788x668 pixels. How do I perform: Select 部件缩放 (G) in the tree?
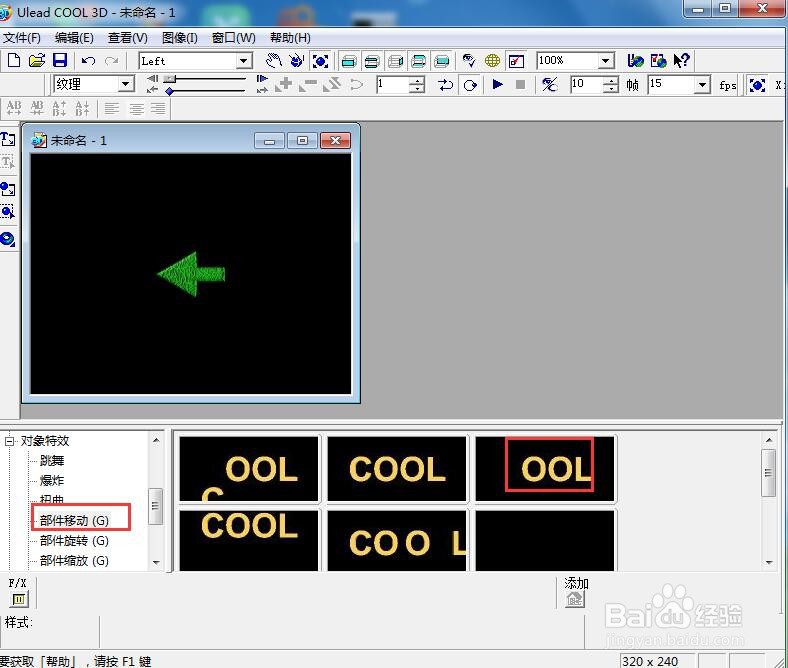[x=74, y=560]
